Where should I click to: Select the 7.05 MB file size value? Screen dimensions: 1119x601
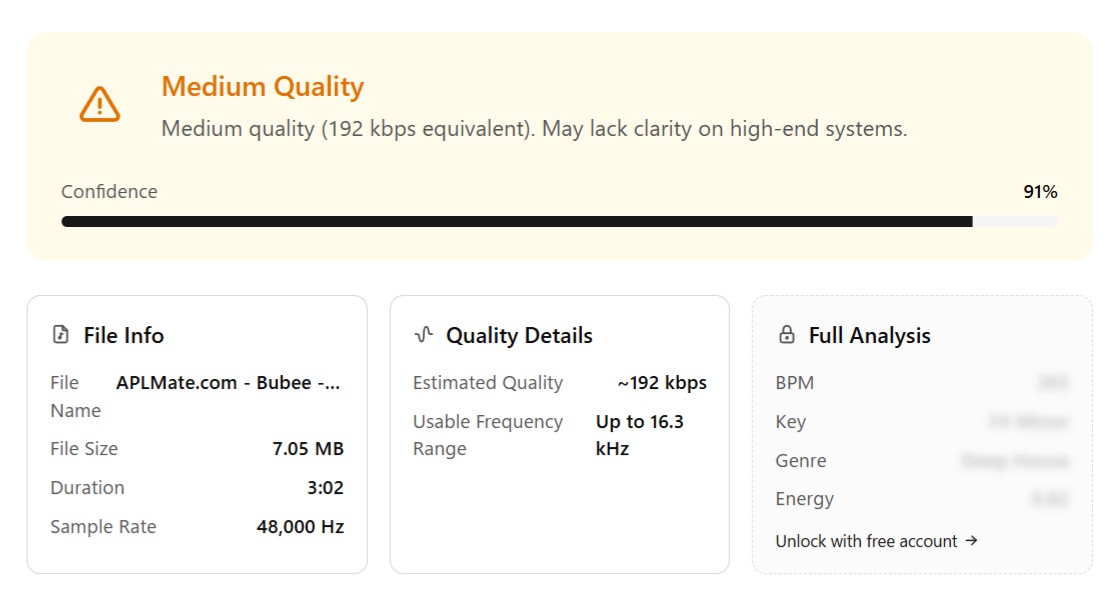tap(308, 448)
